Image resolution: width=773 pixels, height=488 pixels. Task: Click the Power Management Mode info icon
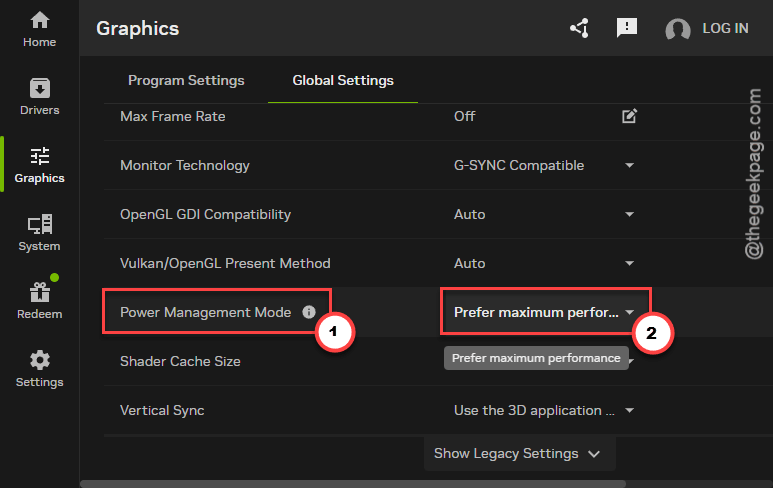tap(309, 312)
